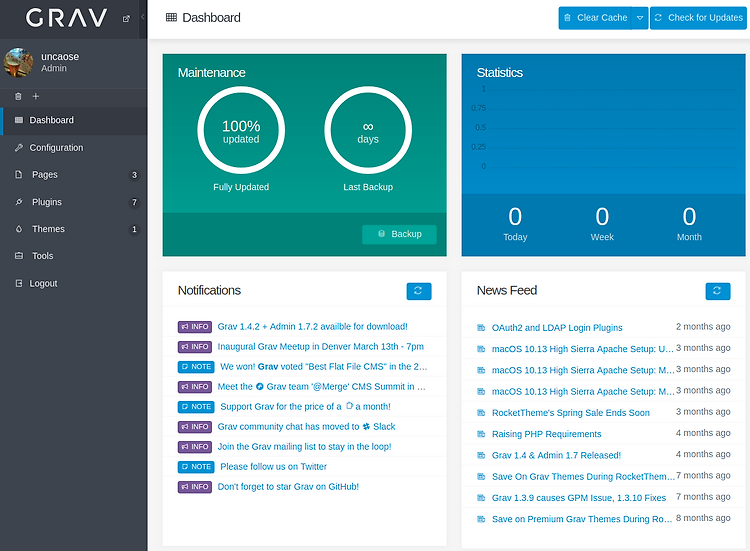This screenshot has height=551, width=750.
Task: Open Raising PHP Requirements news item
Action: click(546, 434)
